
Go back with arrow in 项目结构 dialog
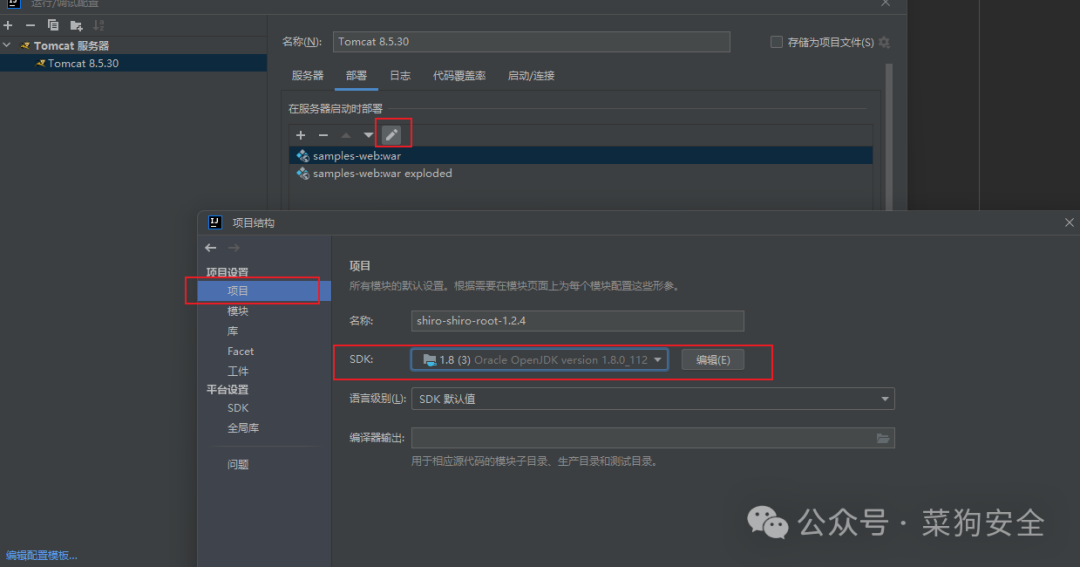[211, 248]
